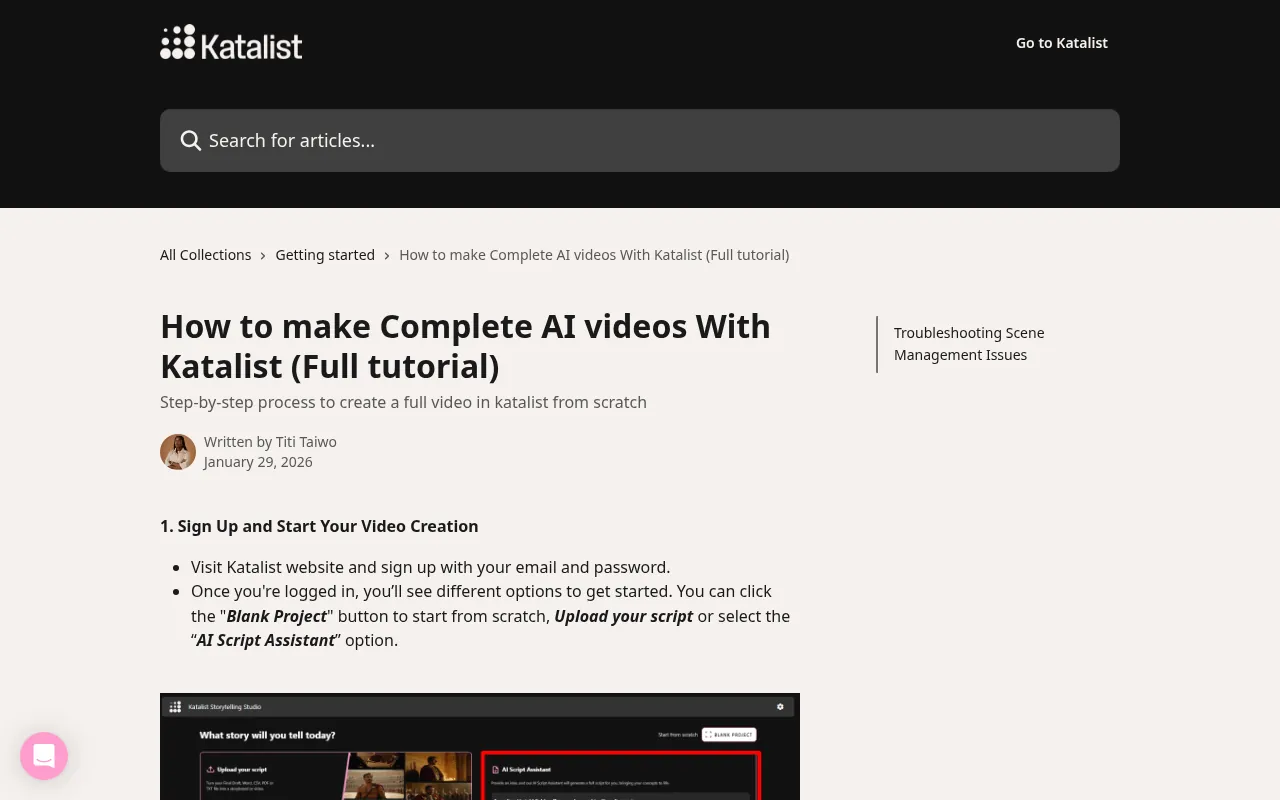Click the current article title breadcrumb
Image resolution: width=1280 pixels, height=800 pixels.
click(594, 255)
